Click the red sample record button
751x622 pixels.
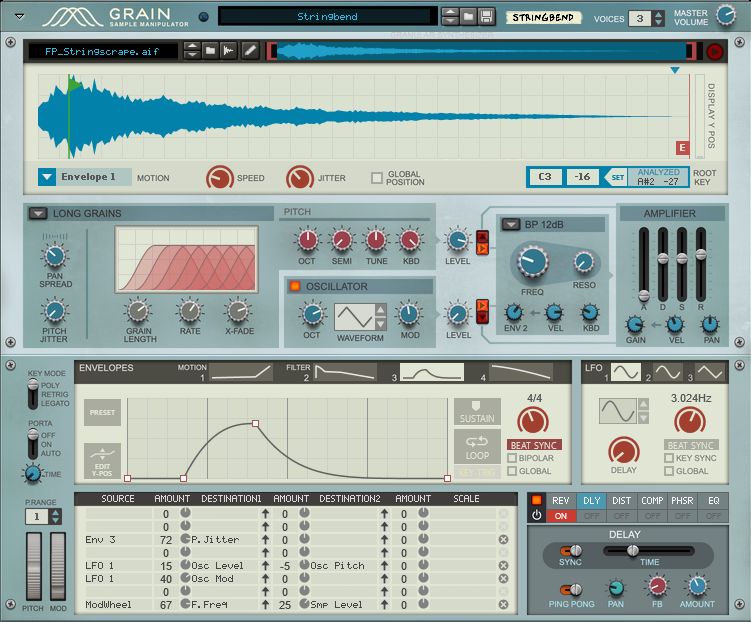[x=715, y=52]
